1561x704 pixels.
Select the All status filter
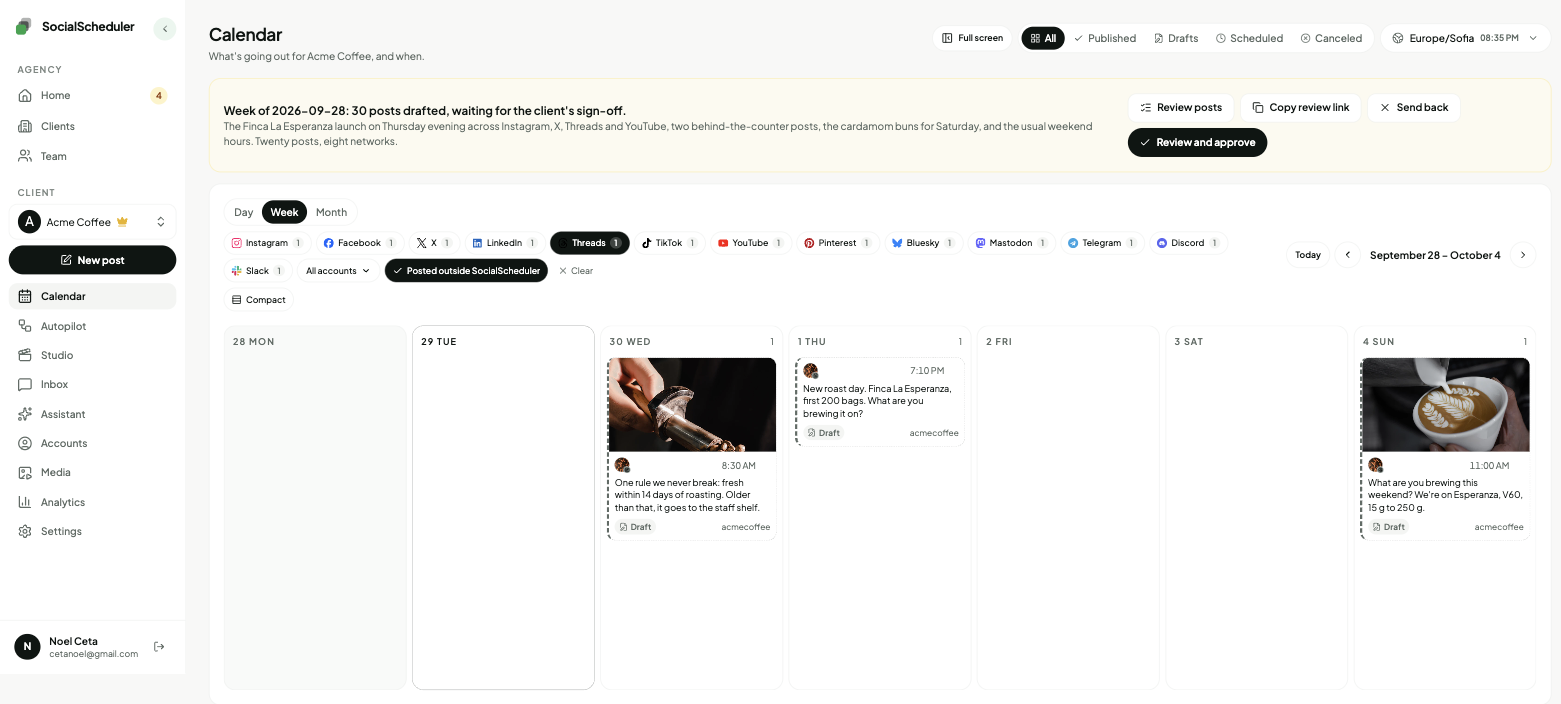tap(1043, 38)
